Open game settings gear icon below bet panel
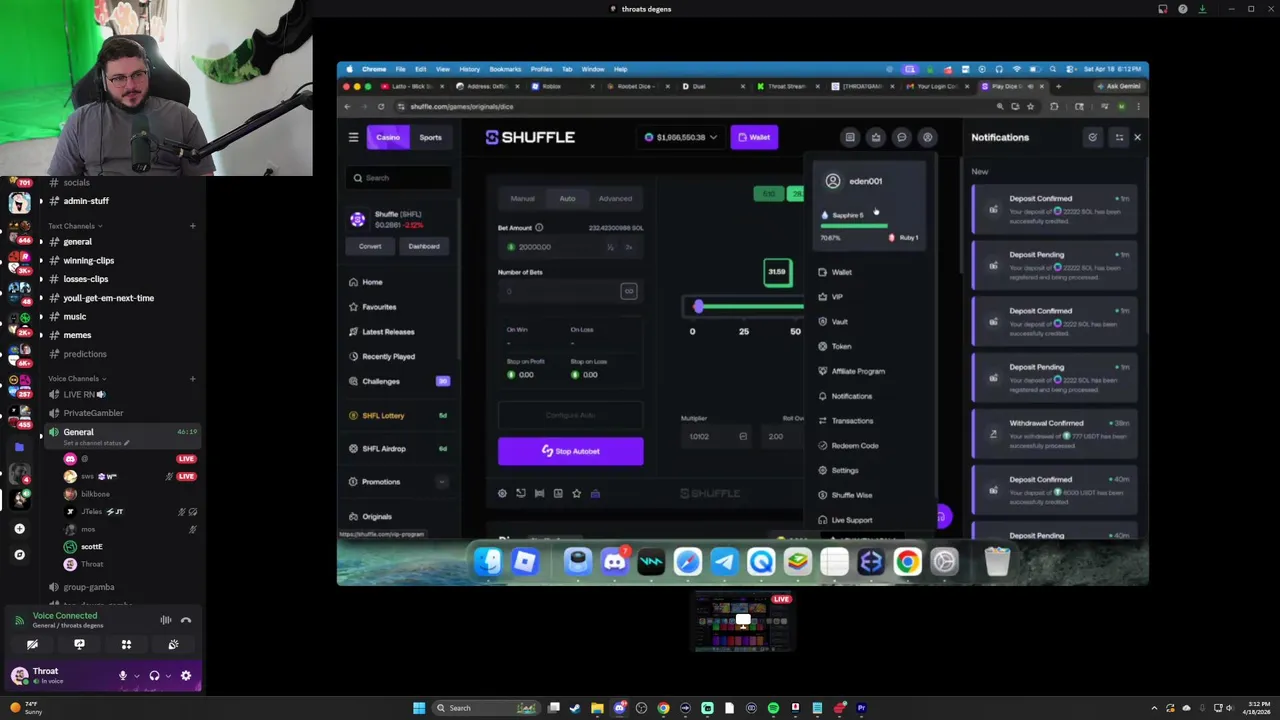Viewport: 1280px width, 720px height. click(502, 493)
